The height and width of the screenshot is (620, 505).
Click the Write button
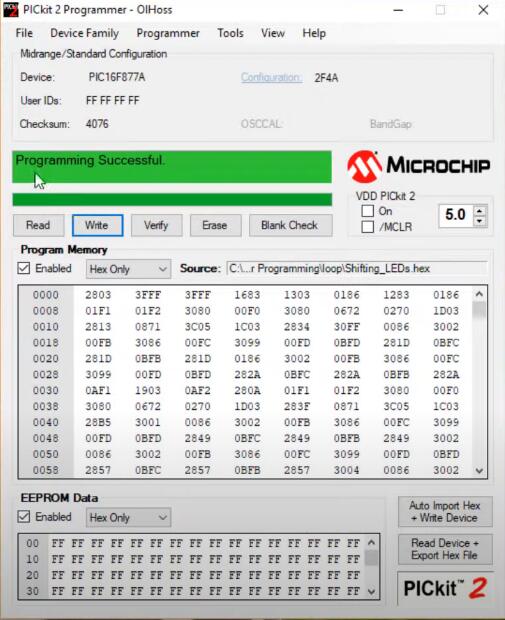click(97, 225)
